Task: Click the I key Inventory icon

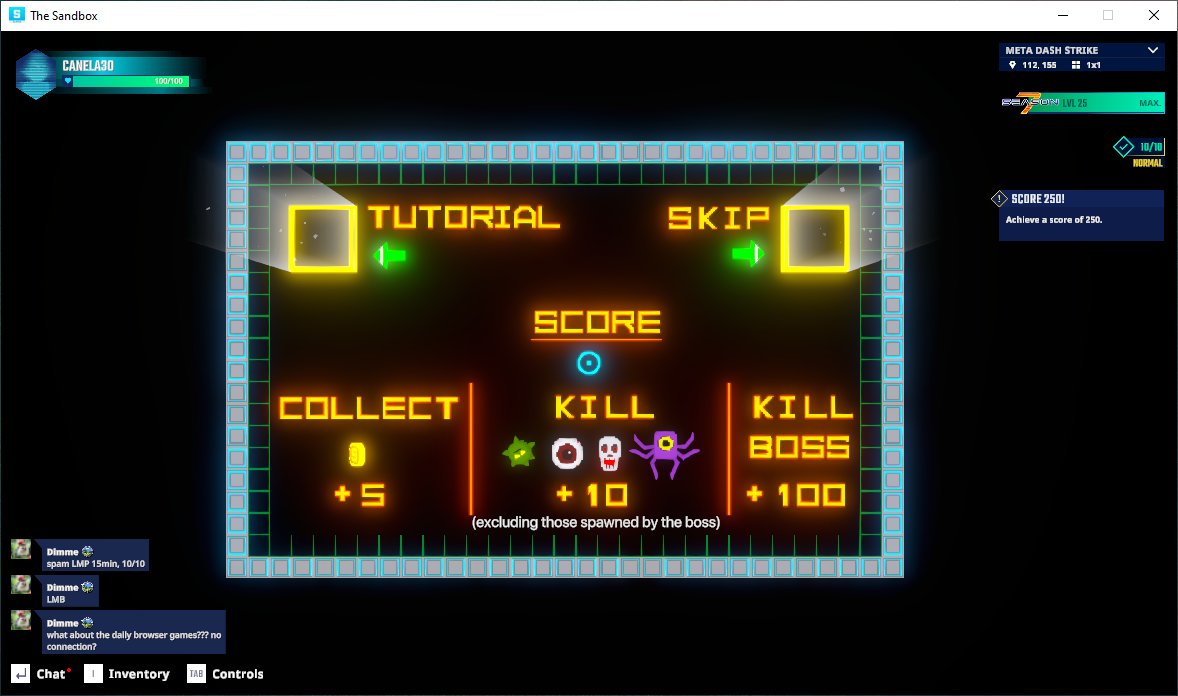Action: [x=93, y=673]
